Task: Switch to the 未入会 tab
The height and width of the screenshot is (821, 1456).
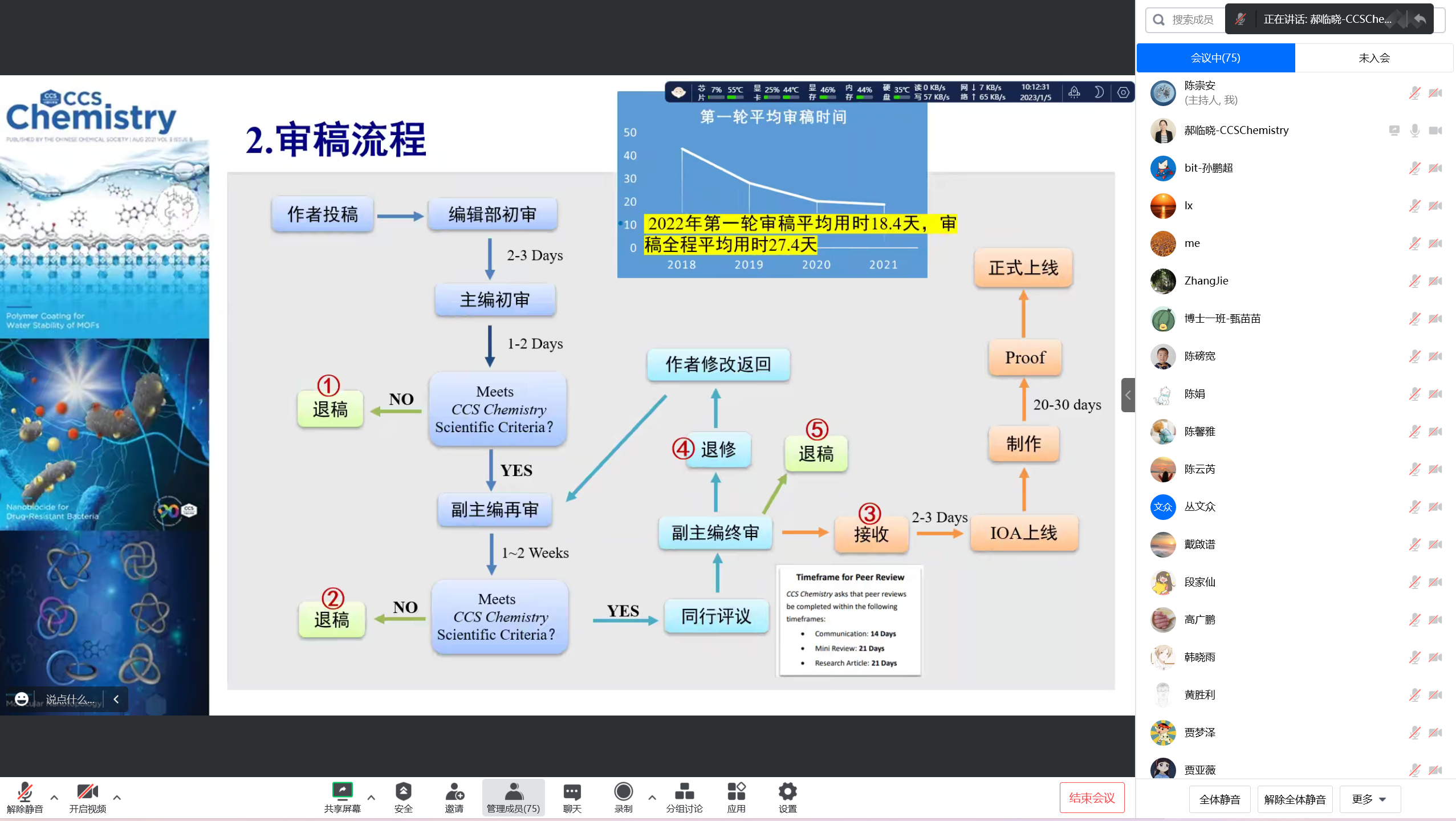Action: tap(1374, 58)
